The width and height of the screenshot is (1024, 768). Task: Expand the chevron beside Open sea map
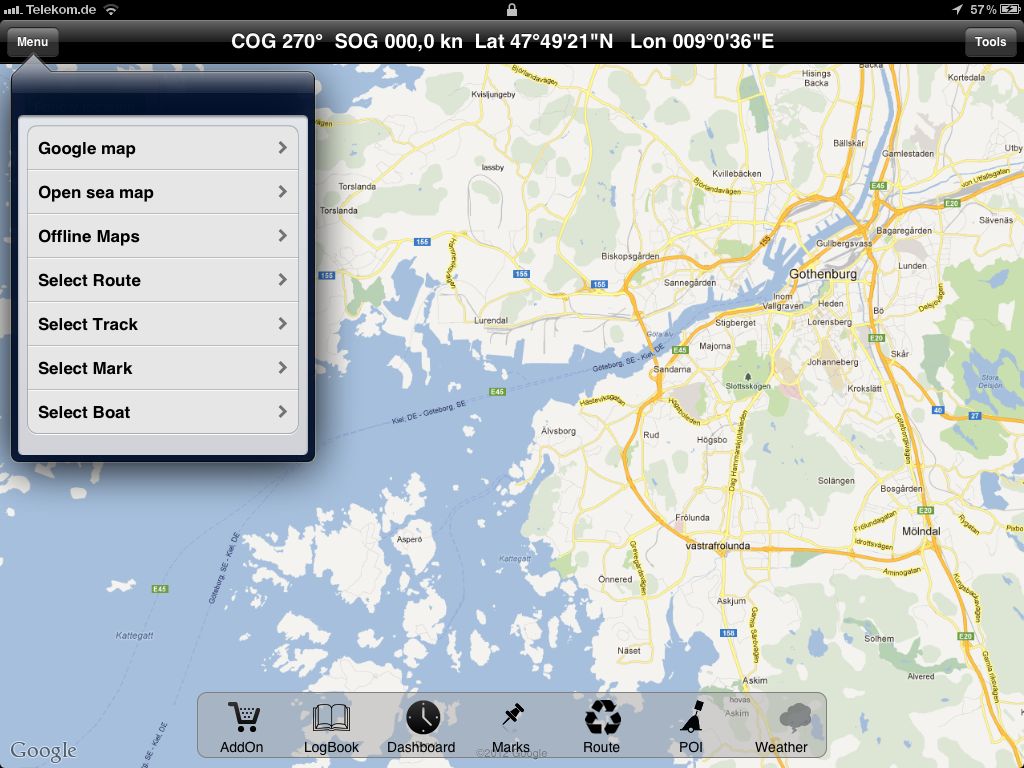tap(283, 191)
